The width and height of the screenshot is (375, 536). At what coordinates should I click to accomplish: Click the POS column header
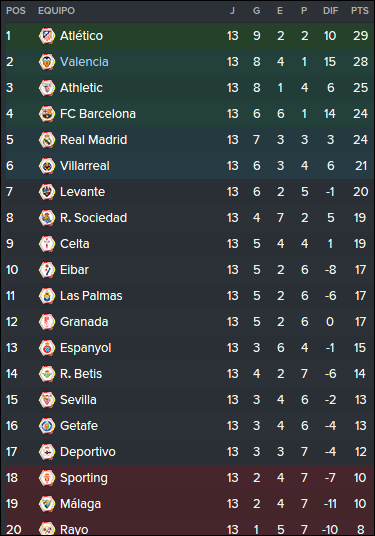point(16,11)
